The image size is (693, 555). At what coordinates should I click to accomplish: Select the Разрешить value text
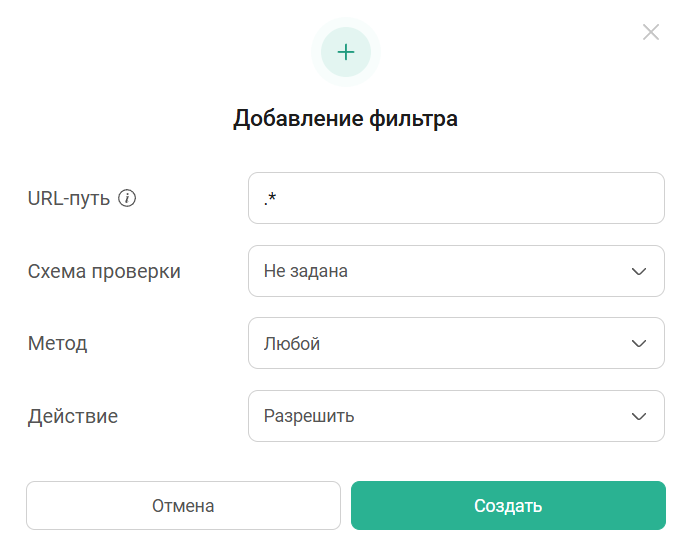(x=308, y=416)
